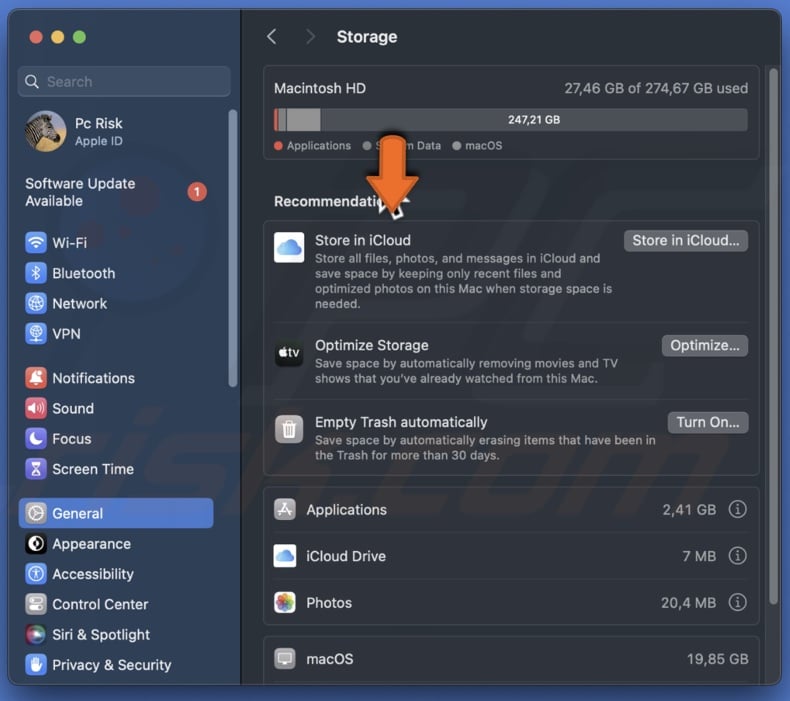Image resolution: width=790 pixels, height=701 pixels.
Task: Click the Siri & Spotlight icon
Action: point(36,634)
